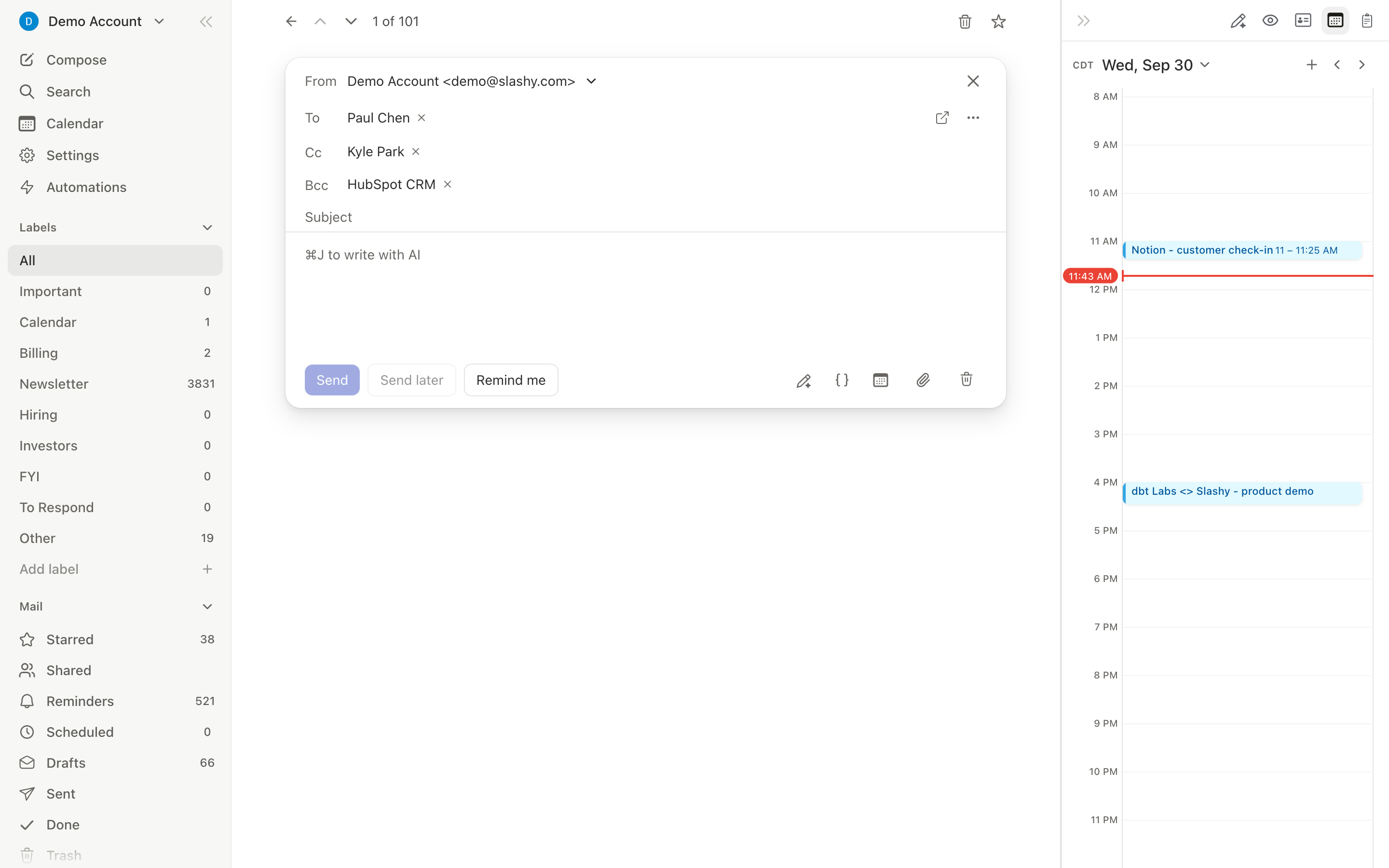The height and width of the screenshot is (868, 1389).
Task: Click the Remind me button
Action: (511, 380)
